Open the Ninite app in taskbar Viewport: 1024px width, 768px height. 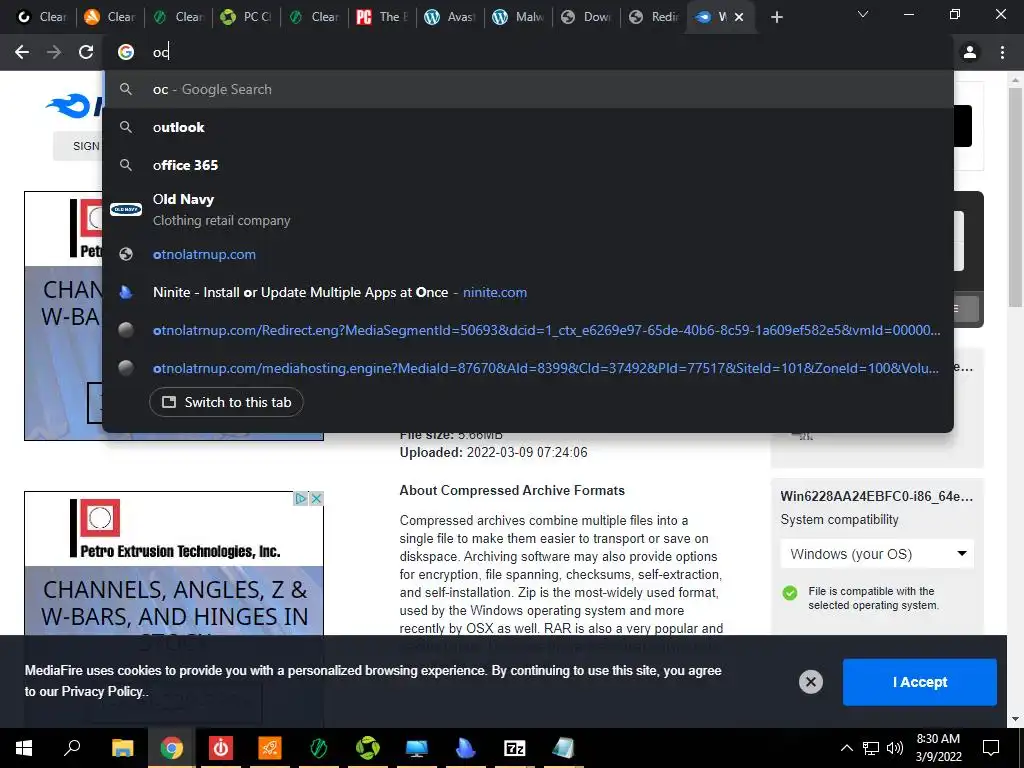[466, 748]
